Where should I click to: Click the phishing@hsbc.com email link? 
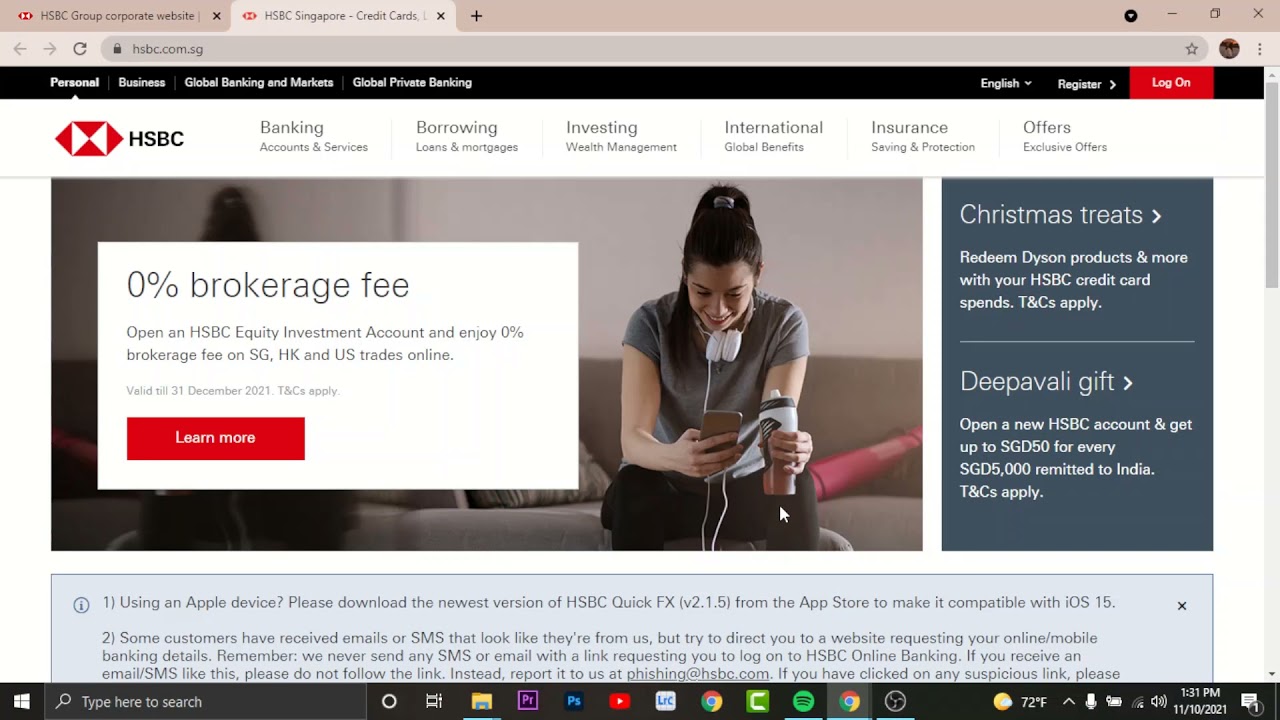point(697,674)
